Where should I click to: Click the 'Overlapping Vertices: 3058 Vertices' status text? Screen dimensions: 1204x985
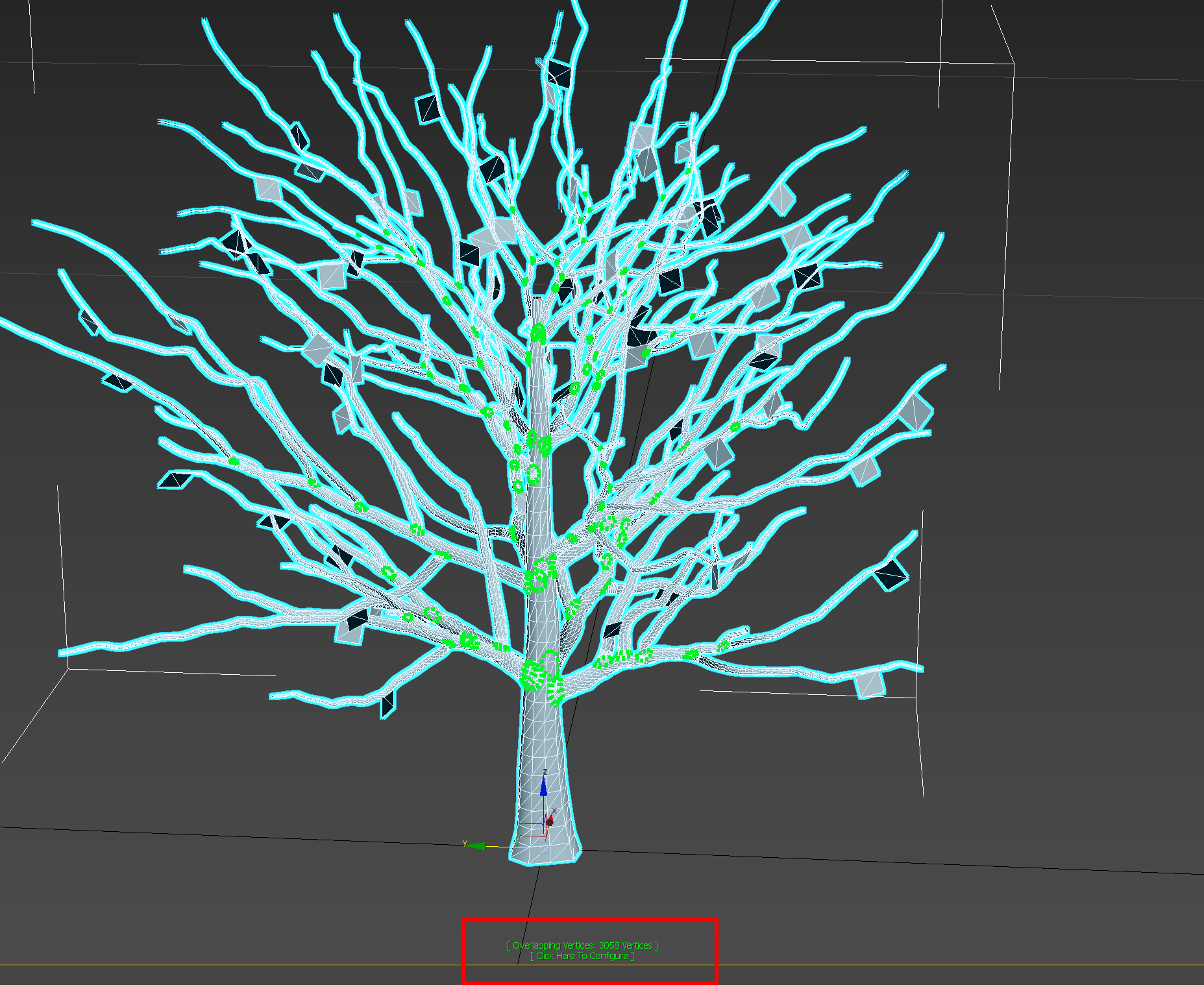pos(582,945)
